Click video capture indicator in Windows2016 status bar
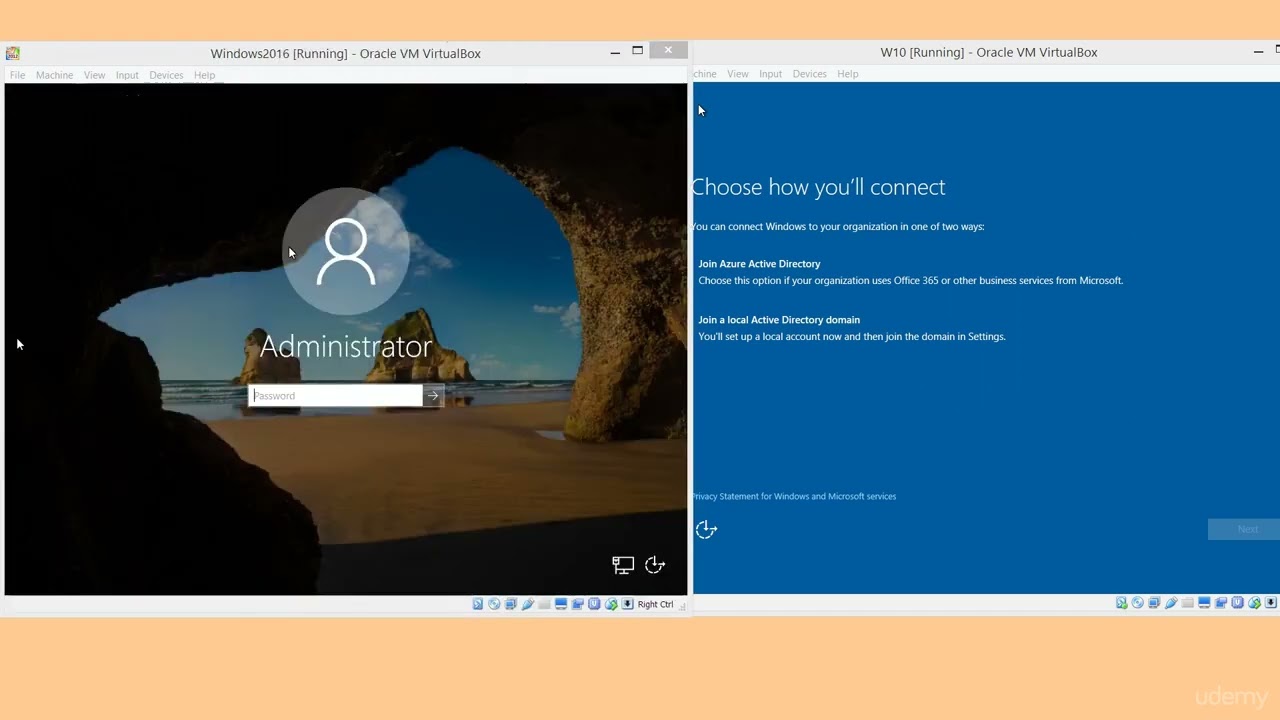Image resolution: width=1280 pixels, height=720 pixels. [577, 604]
